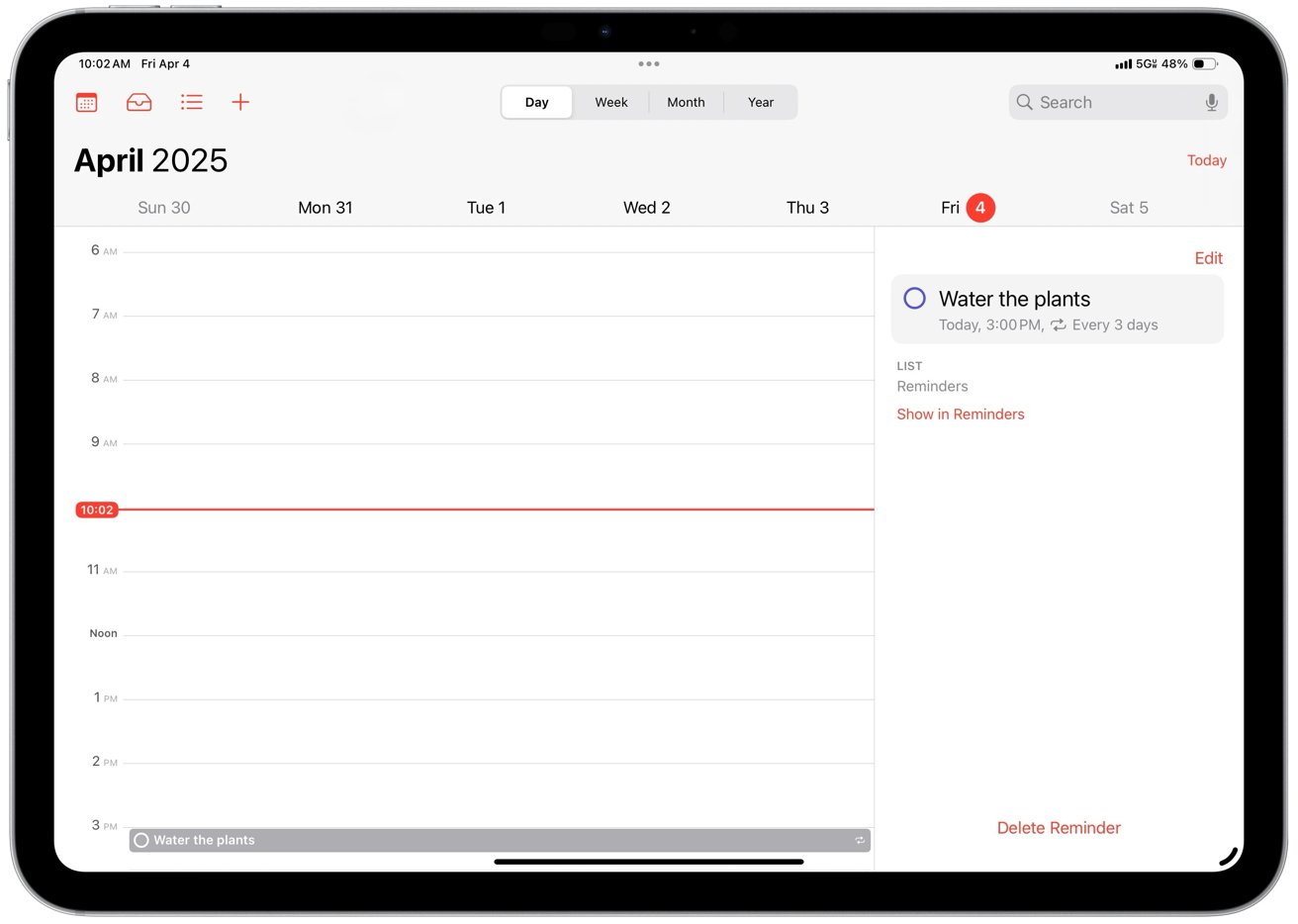Screen dimensions: 1298x924
Task: Select the Day view tab
Action: [537, 102]
